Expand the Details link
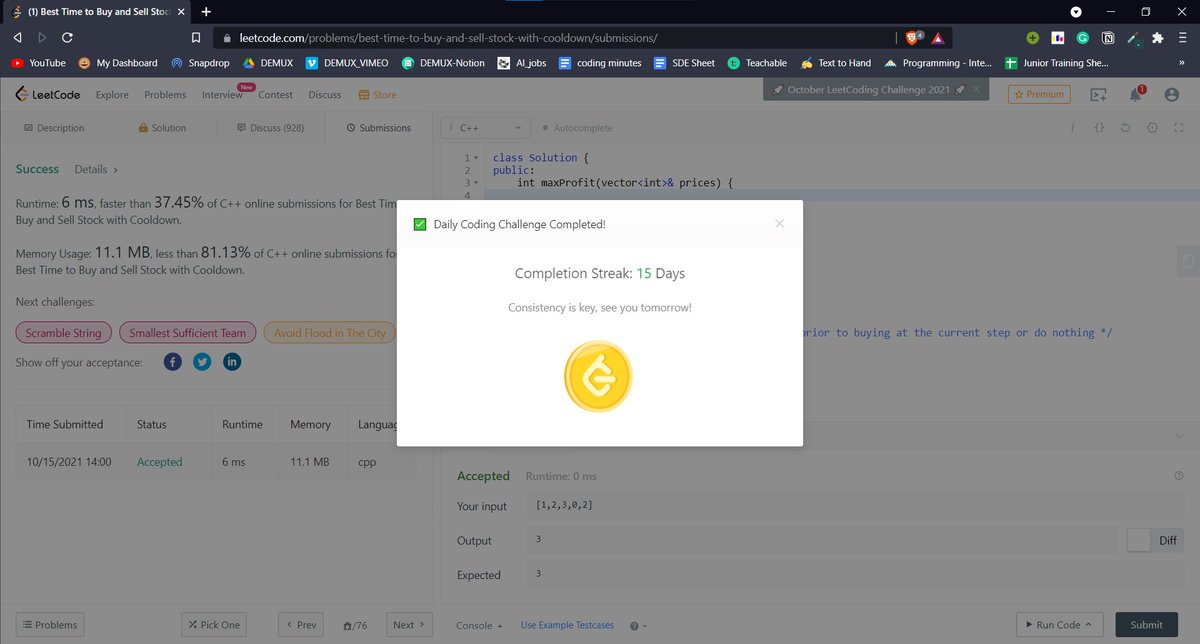This screenshot has height=644, width=1200. [96, 170]
